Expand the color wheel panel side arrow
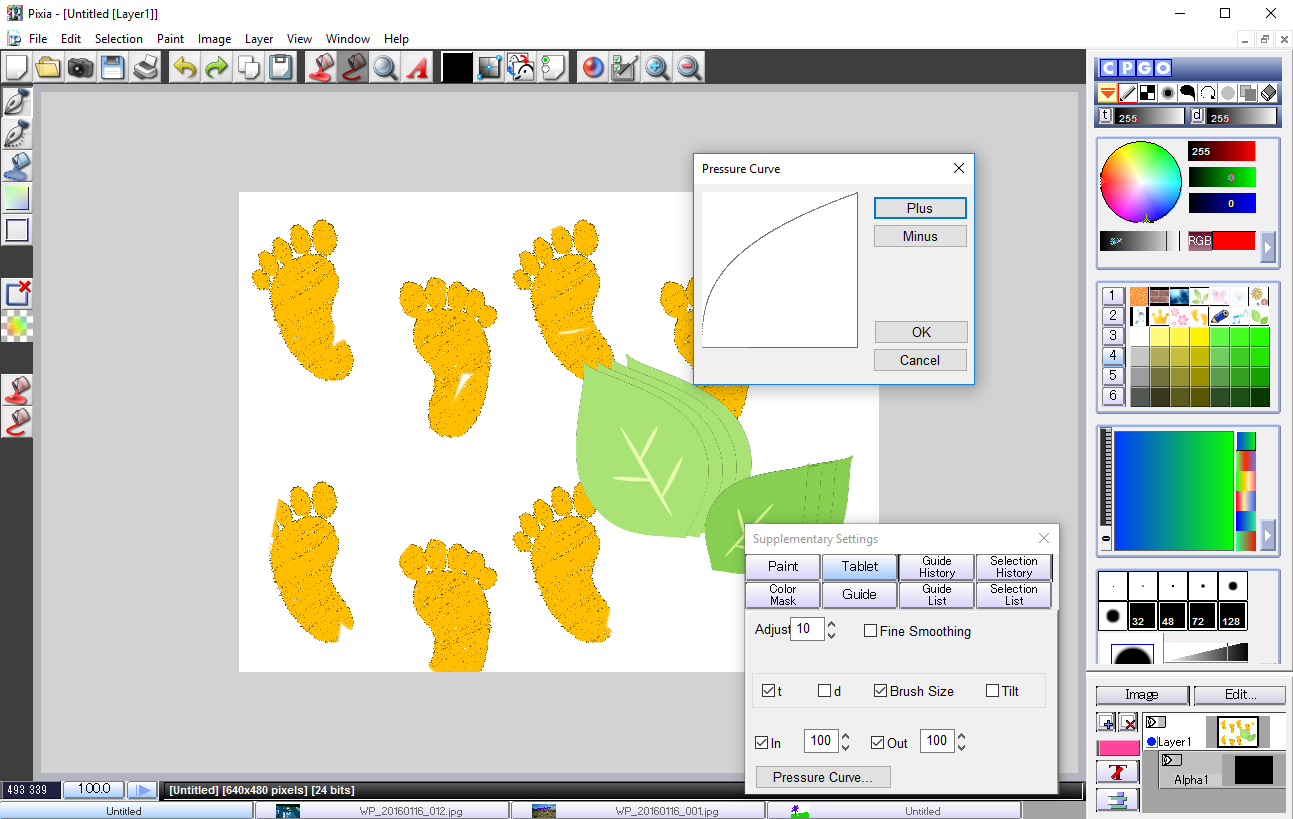This screenshot has width=1293, height=819. (1268, 246)
